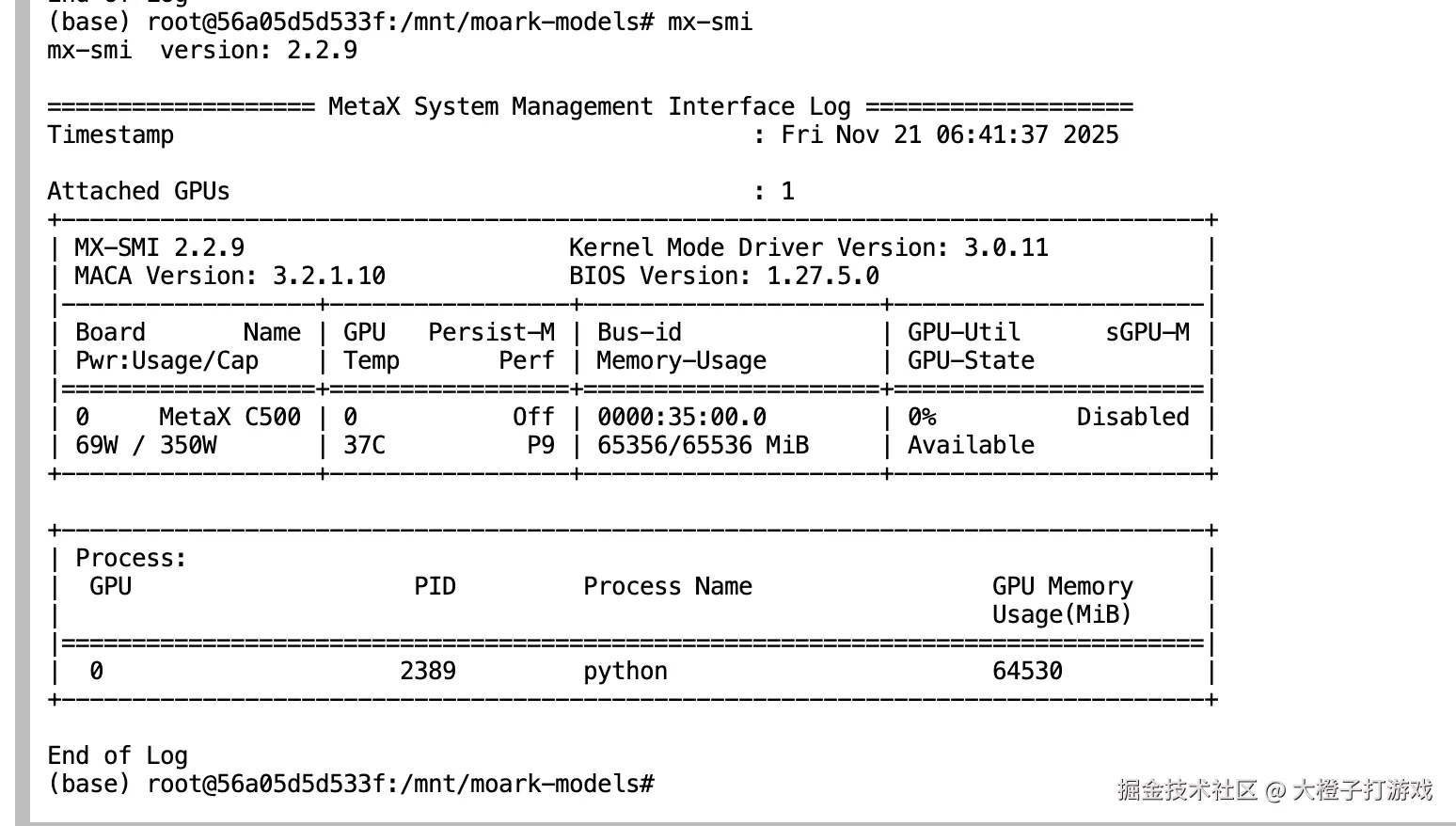This screenshot has width=1456, height=826.
Task: Click the mx-smi version 2.2.9 line
Action: point(202,50)
